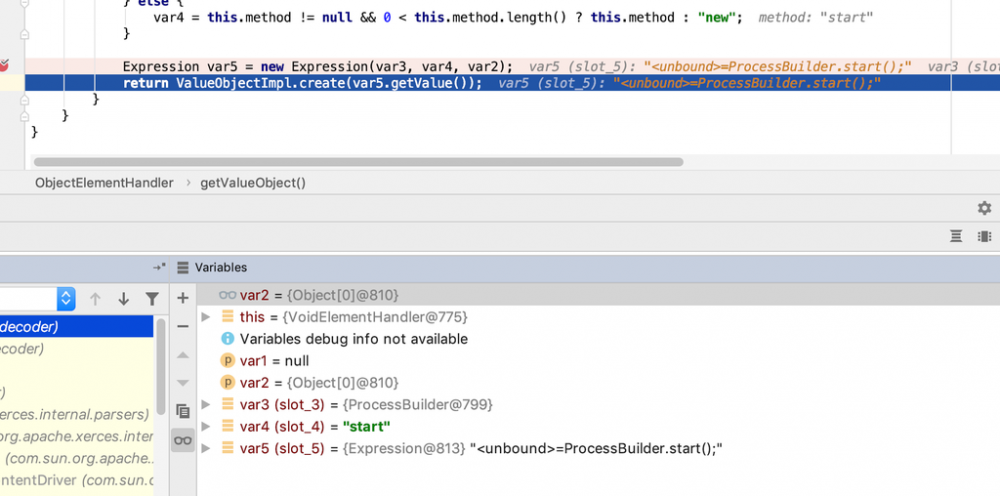Click inline hint method: "start"
The image size is (1000, 496).
[815, 17]
